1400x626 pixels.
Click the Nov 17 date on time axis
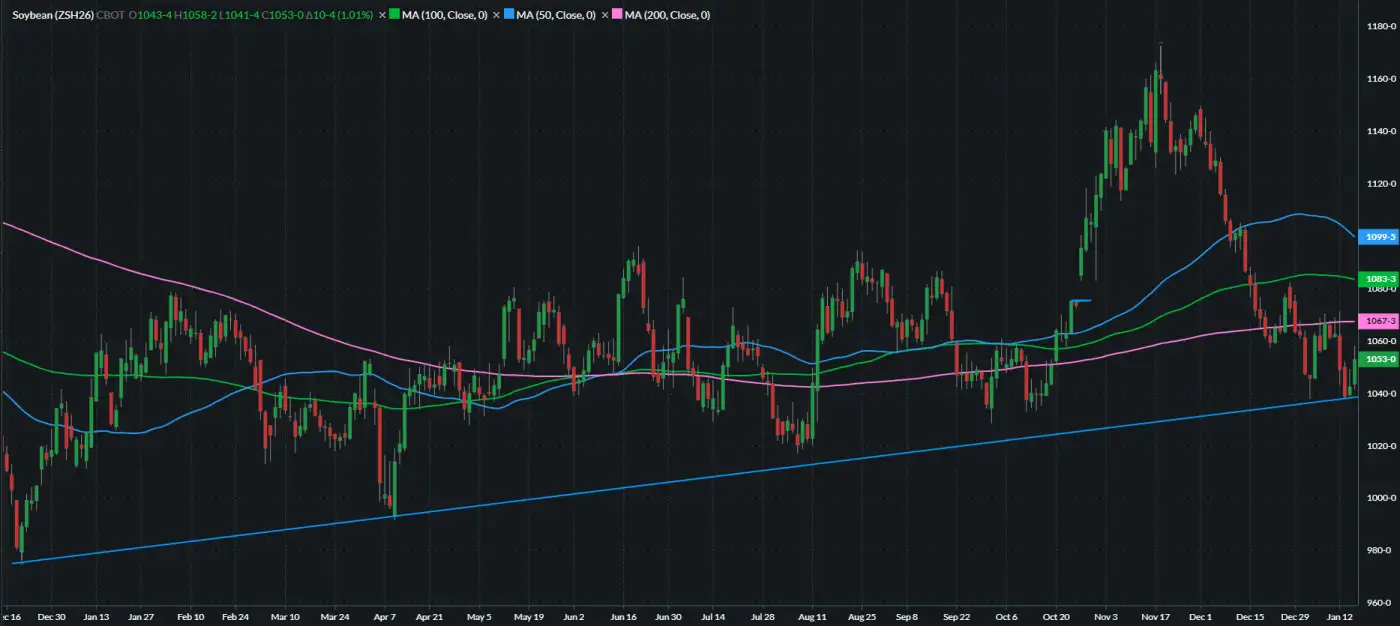click(1155, 617)
